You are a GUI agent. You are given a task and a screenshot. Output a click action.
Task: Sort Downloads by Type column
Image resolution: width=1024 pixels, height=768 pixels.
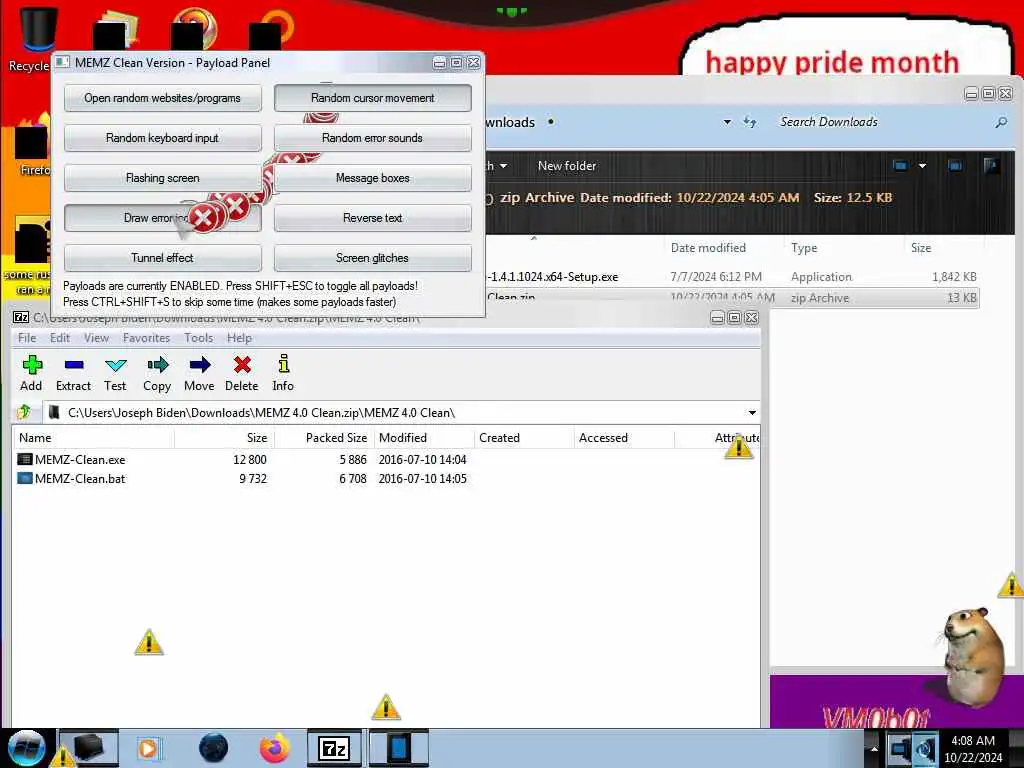844,248
